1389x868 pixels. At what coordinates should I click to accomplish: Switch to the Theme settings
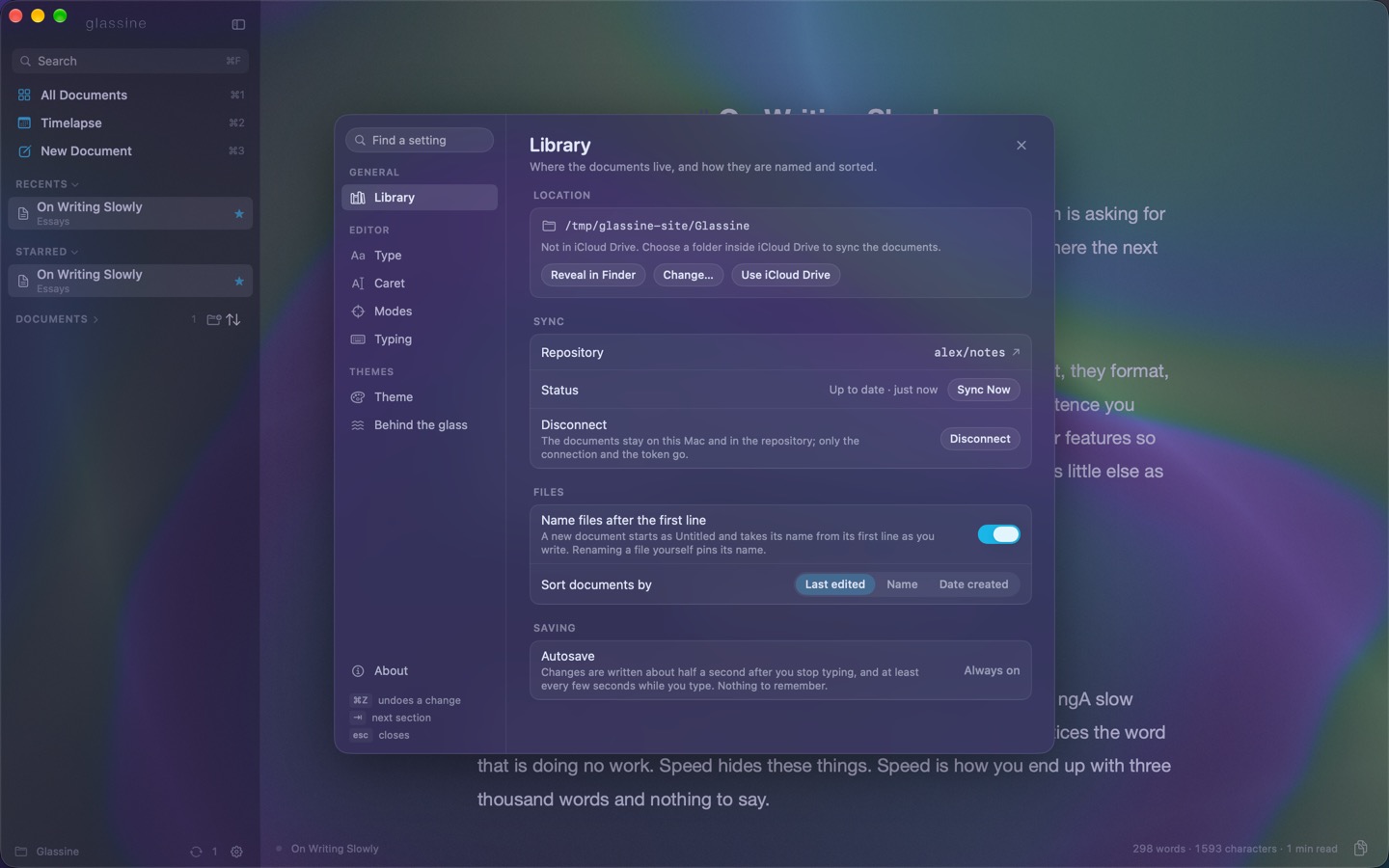[x=420, y=397]
